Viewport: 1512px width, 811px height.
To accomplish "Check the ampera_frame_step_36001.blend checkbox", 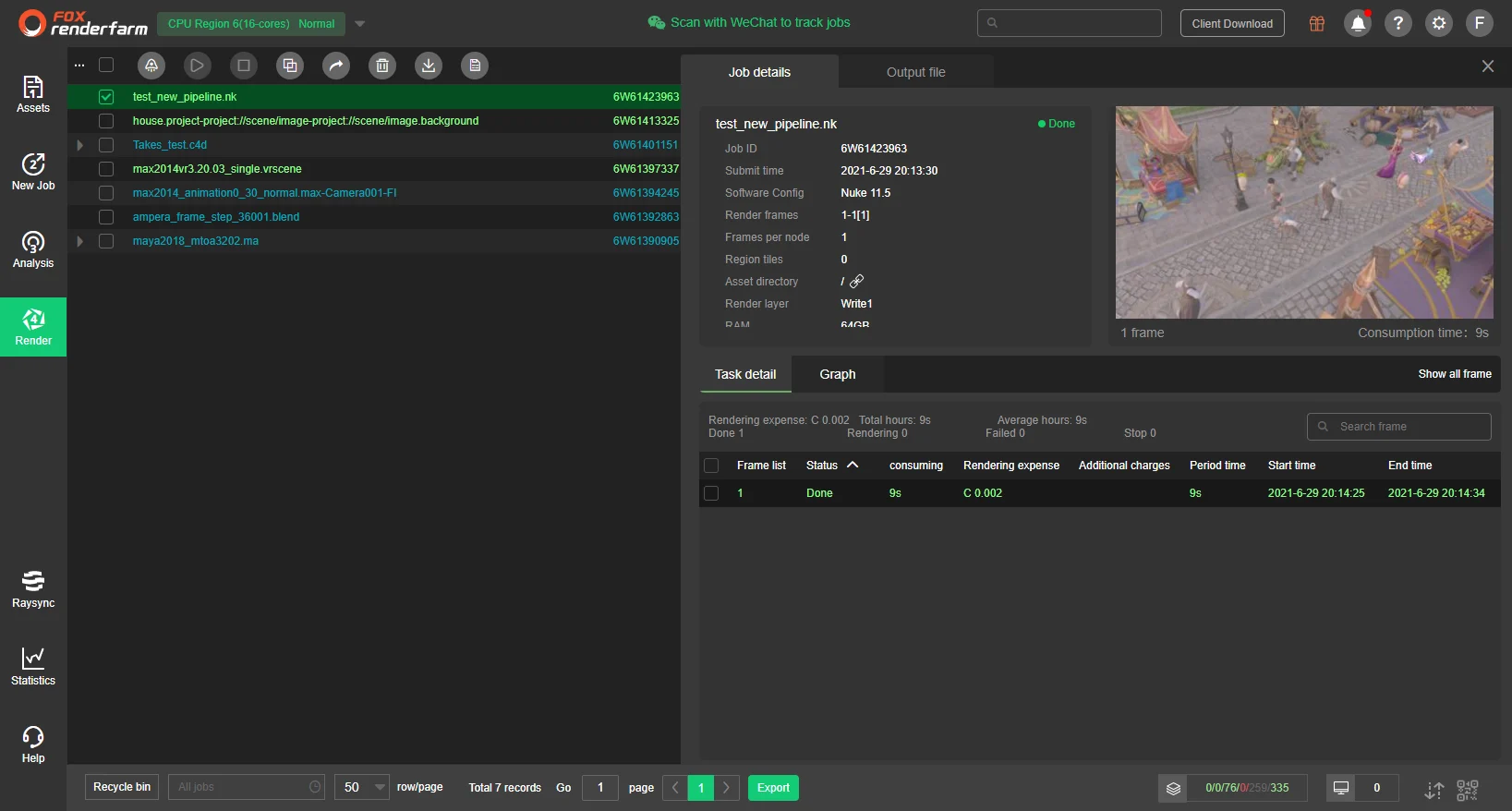I will click(x=106, y=217).
